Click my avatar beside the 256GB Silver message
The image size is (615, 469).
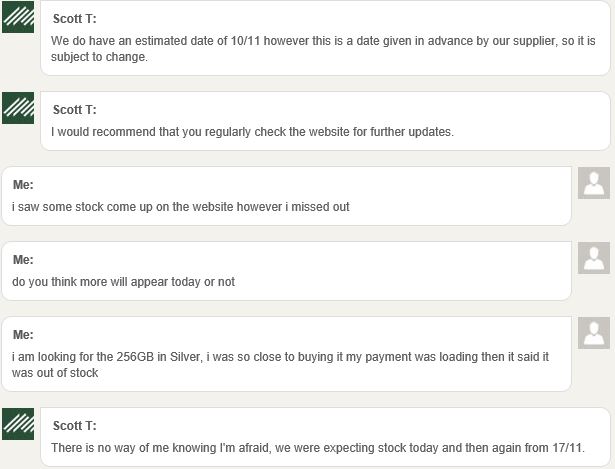[x=594, y=333]
